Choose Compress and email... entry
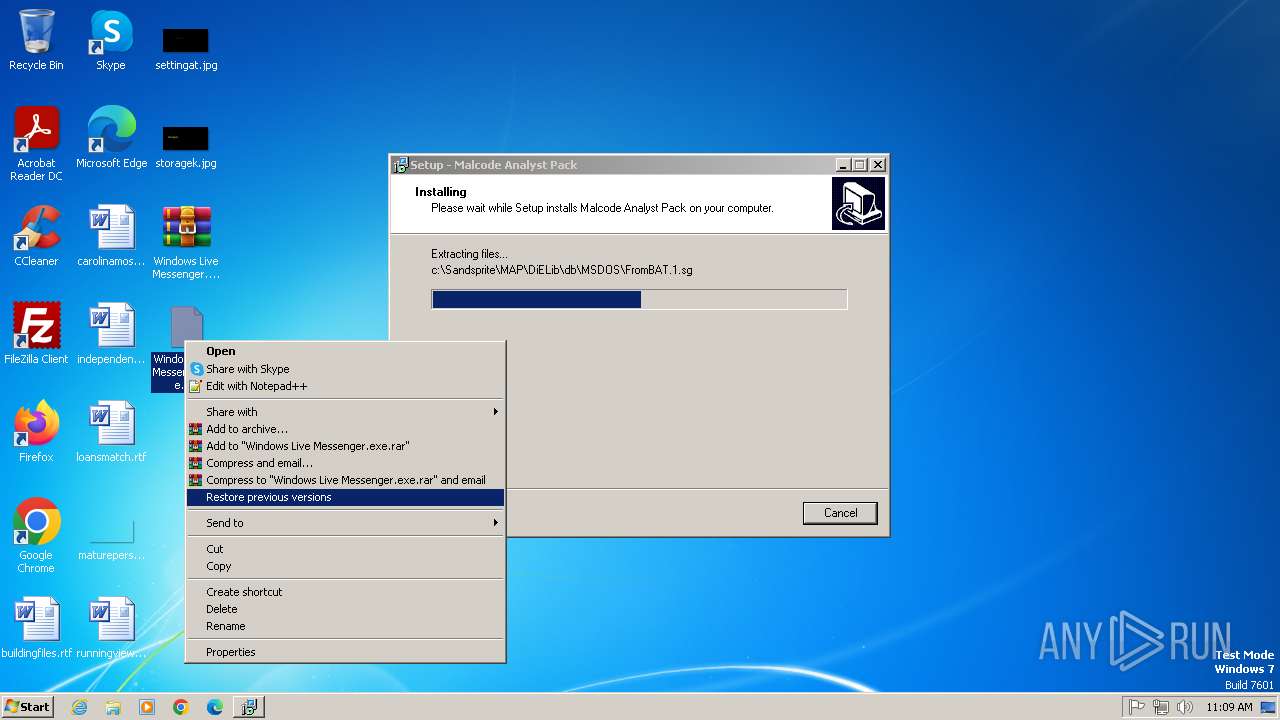This screenshot has width=1280, height=720. click(345, 463)
